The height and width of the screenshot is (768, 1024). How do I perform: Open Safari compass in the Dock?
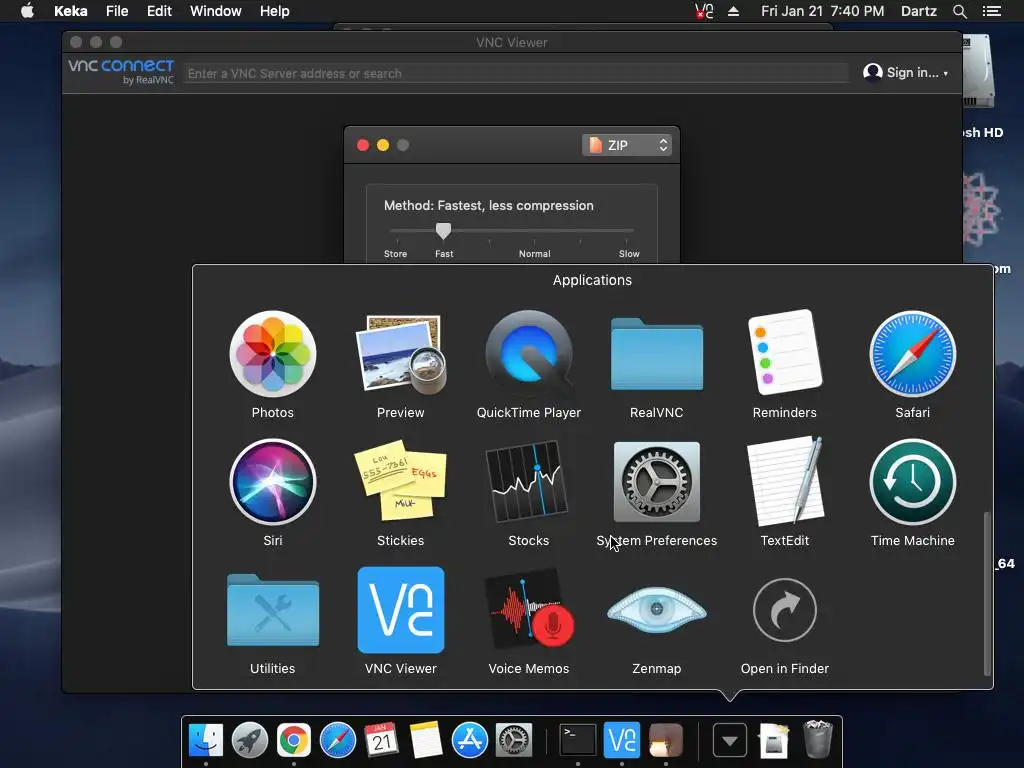click(x=338, y=741)
